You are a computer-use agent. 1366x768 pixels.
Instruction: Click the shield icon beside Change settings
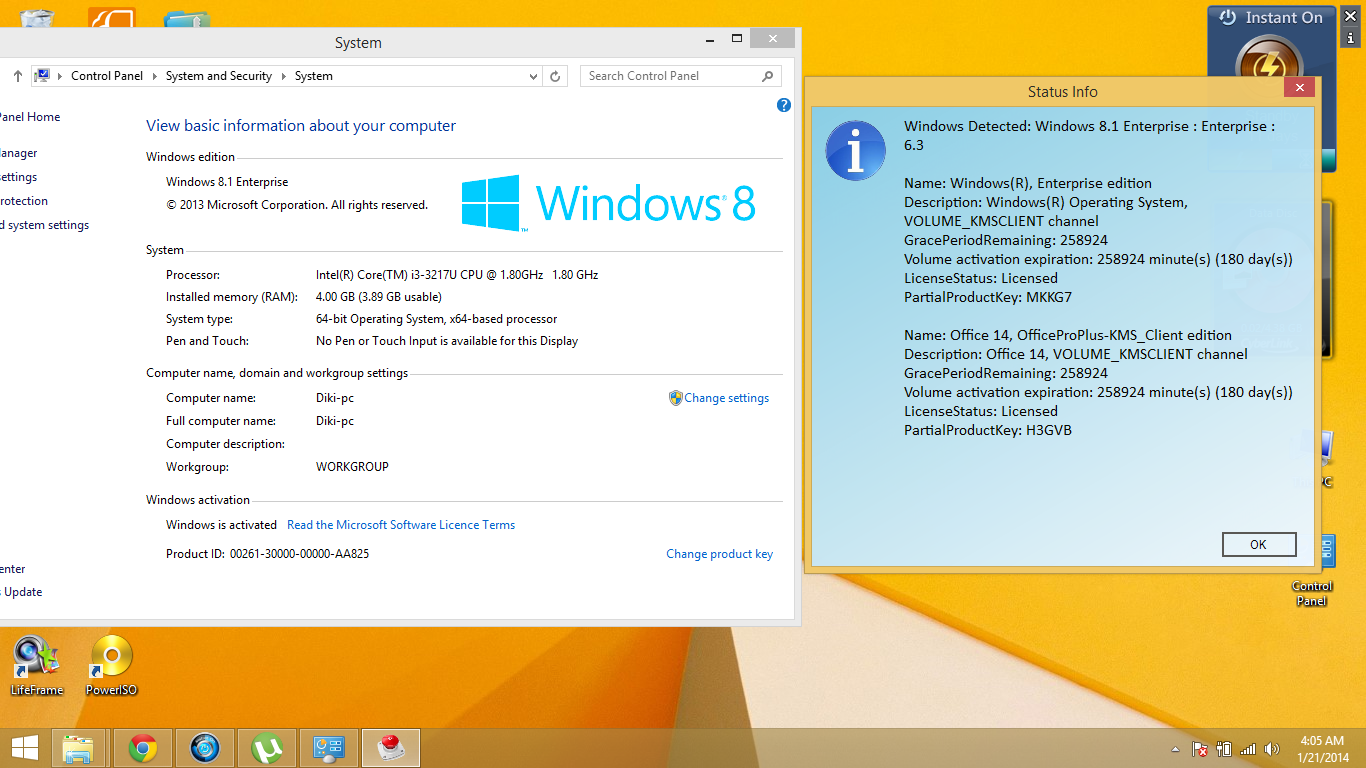point(675,398)
